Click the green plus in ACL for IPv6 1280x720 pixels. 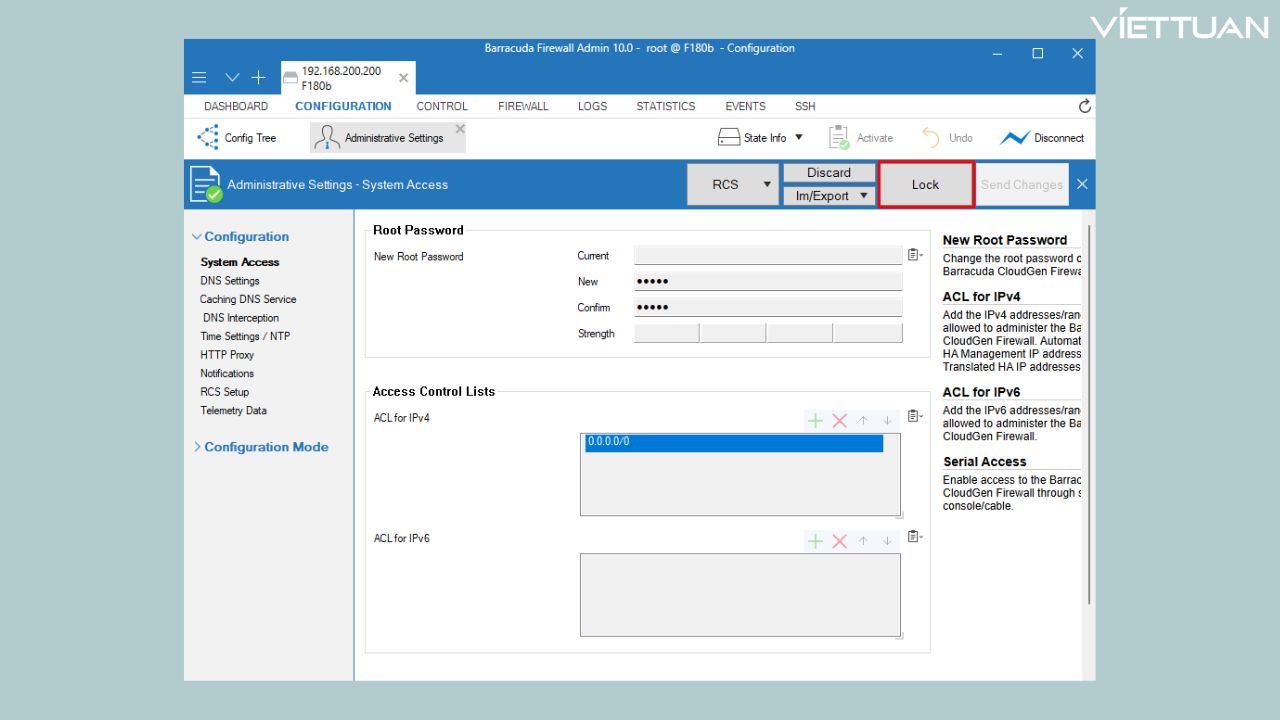pos(815,541)
